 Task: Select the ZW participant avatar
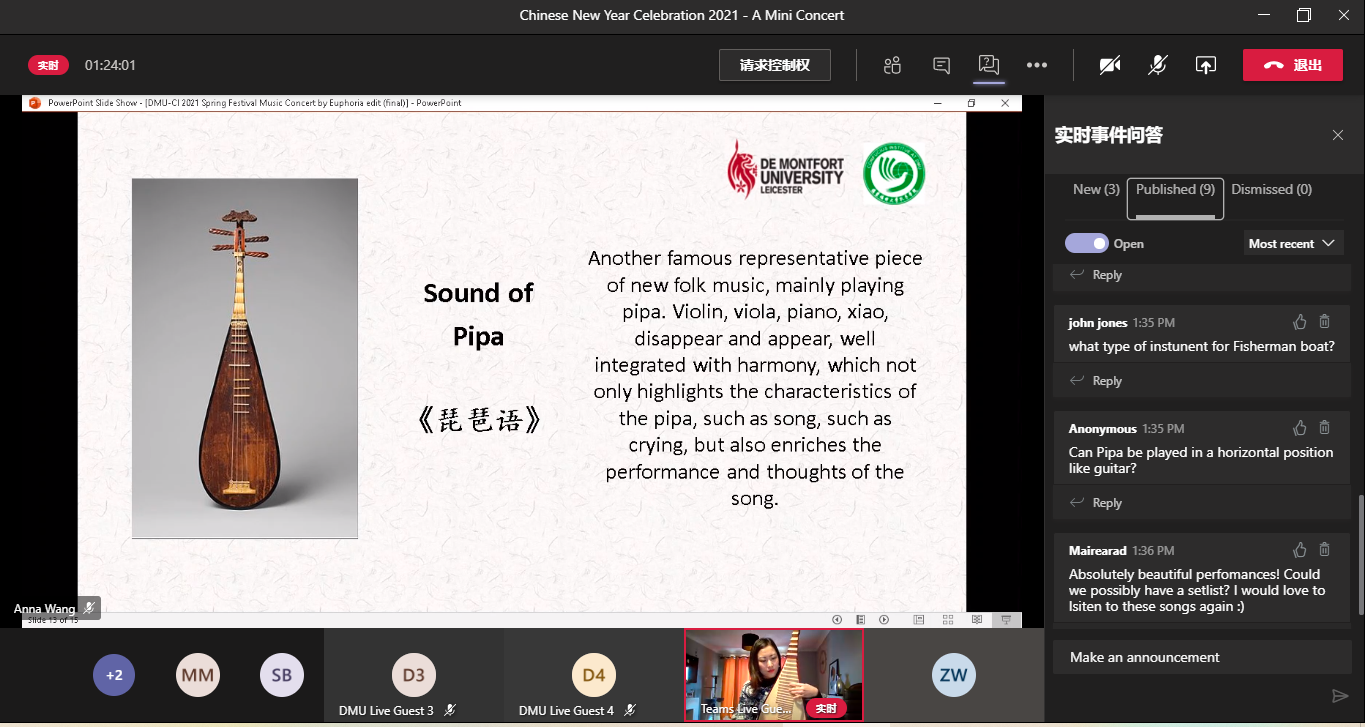tap(953, 675)
